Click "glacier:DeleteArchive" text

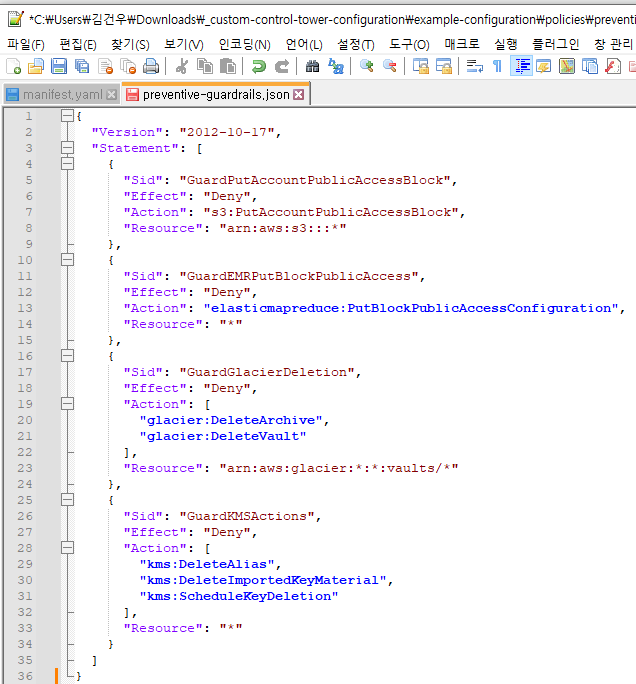[231, 420]
